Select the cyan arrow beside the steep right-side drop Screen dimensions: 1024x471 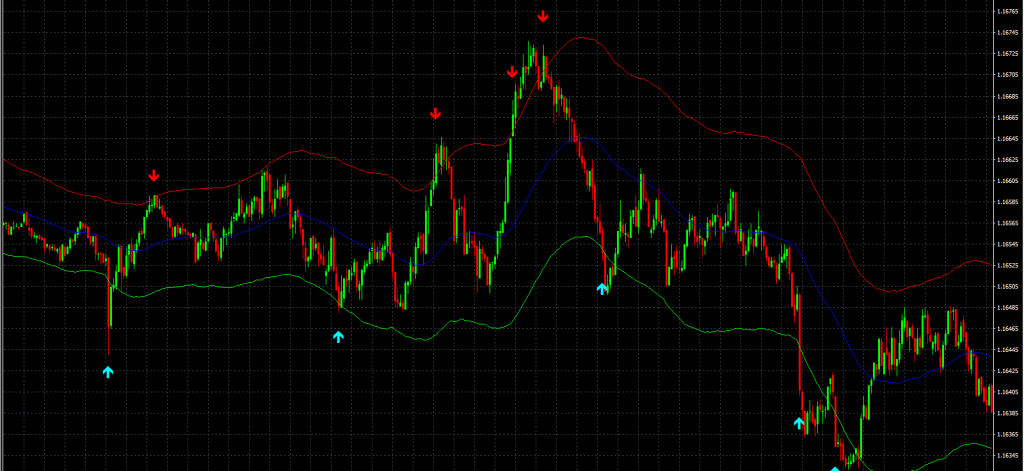(799, 424)
